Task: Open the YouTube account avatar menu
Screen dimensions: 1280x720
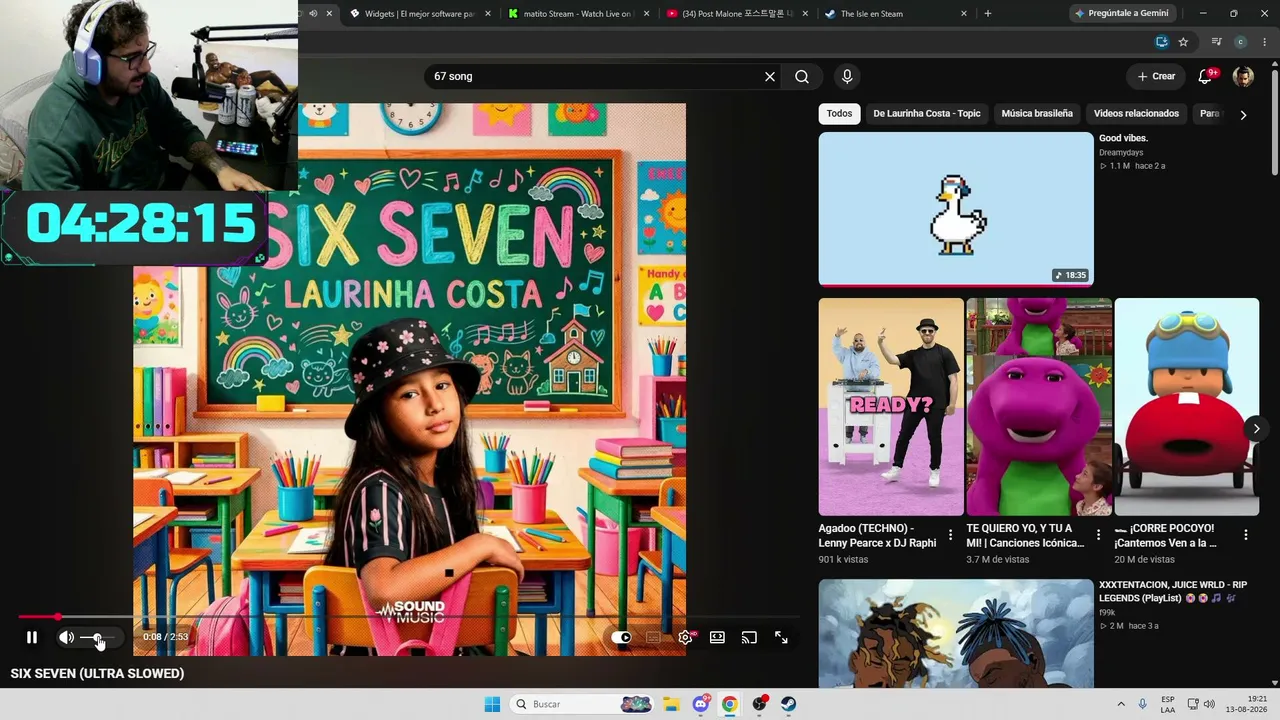Action: tap(1243, 76)
